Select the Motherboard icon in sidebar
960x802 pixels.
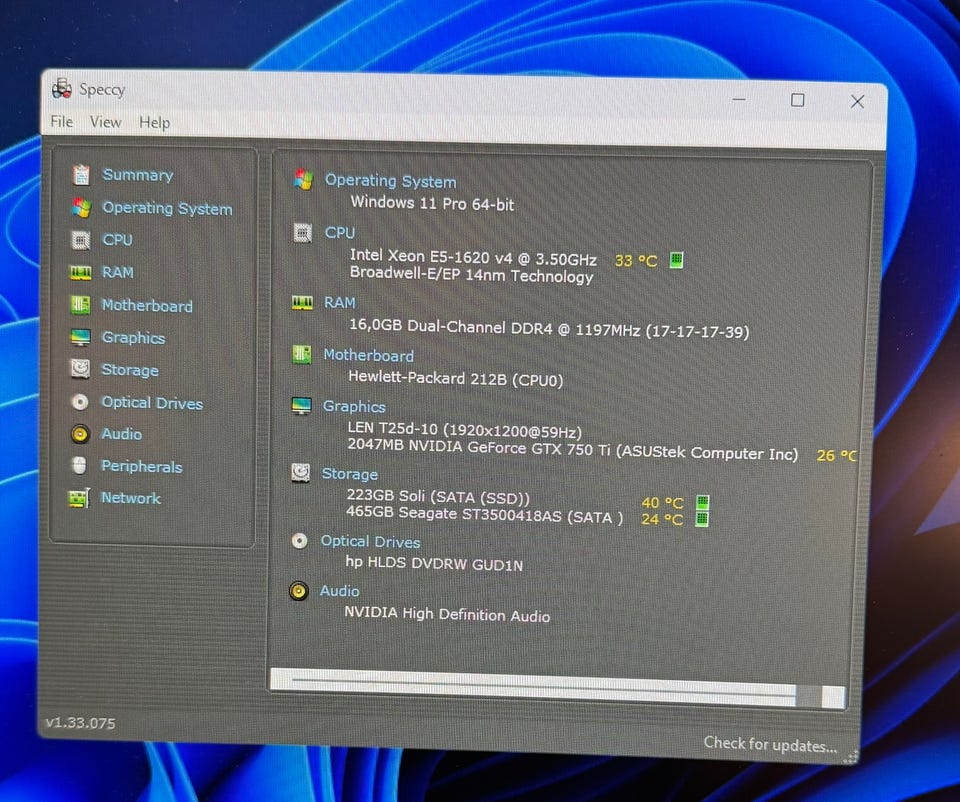(80, 305)
